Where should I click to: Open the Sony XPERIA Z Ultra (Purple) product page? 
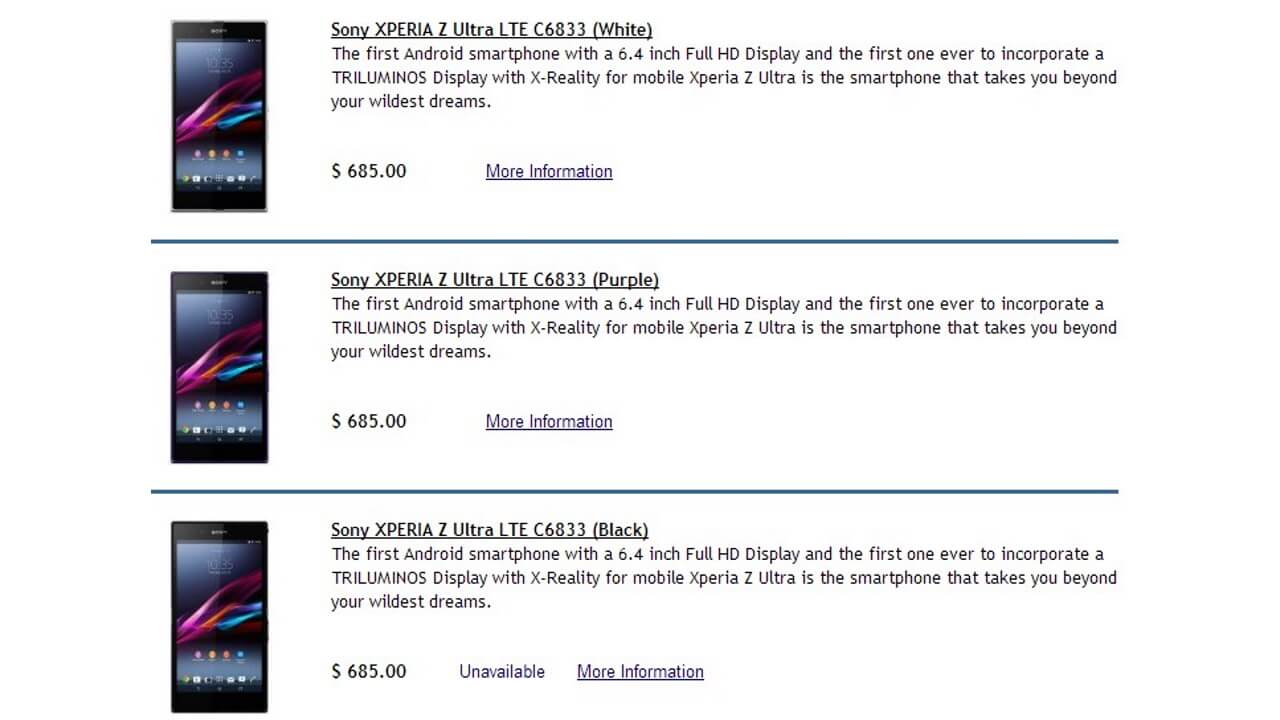pos(494,279)
